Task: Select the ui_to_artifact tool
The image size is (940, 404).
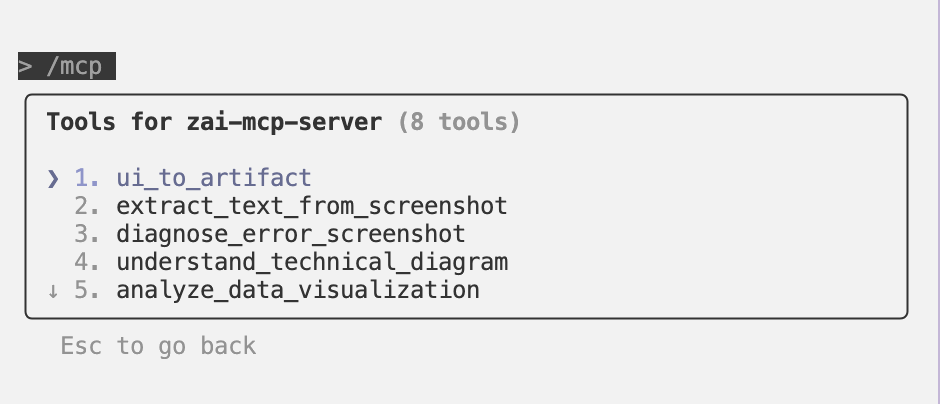Action: [214, 179]
